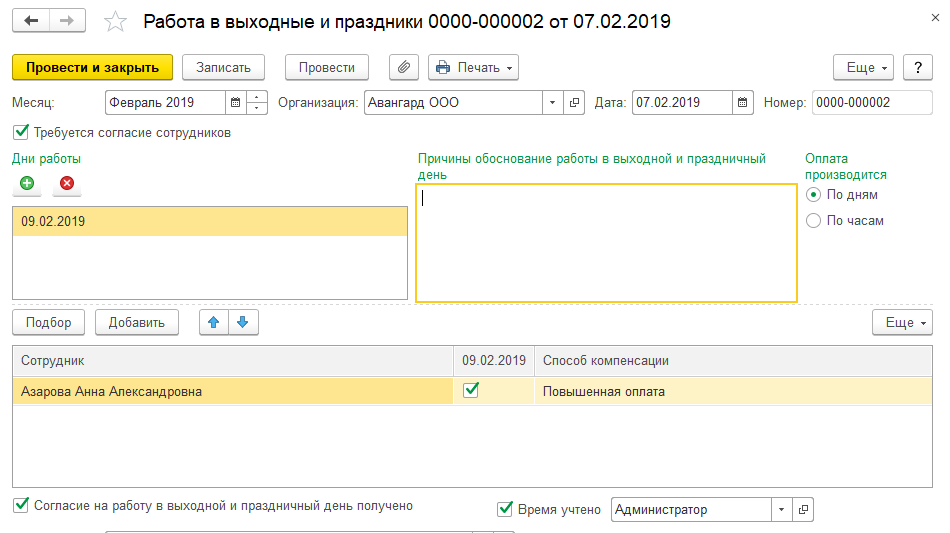Toggle Согласие на работу получено checkbox

coord(21,505)
